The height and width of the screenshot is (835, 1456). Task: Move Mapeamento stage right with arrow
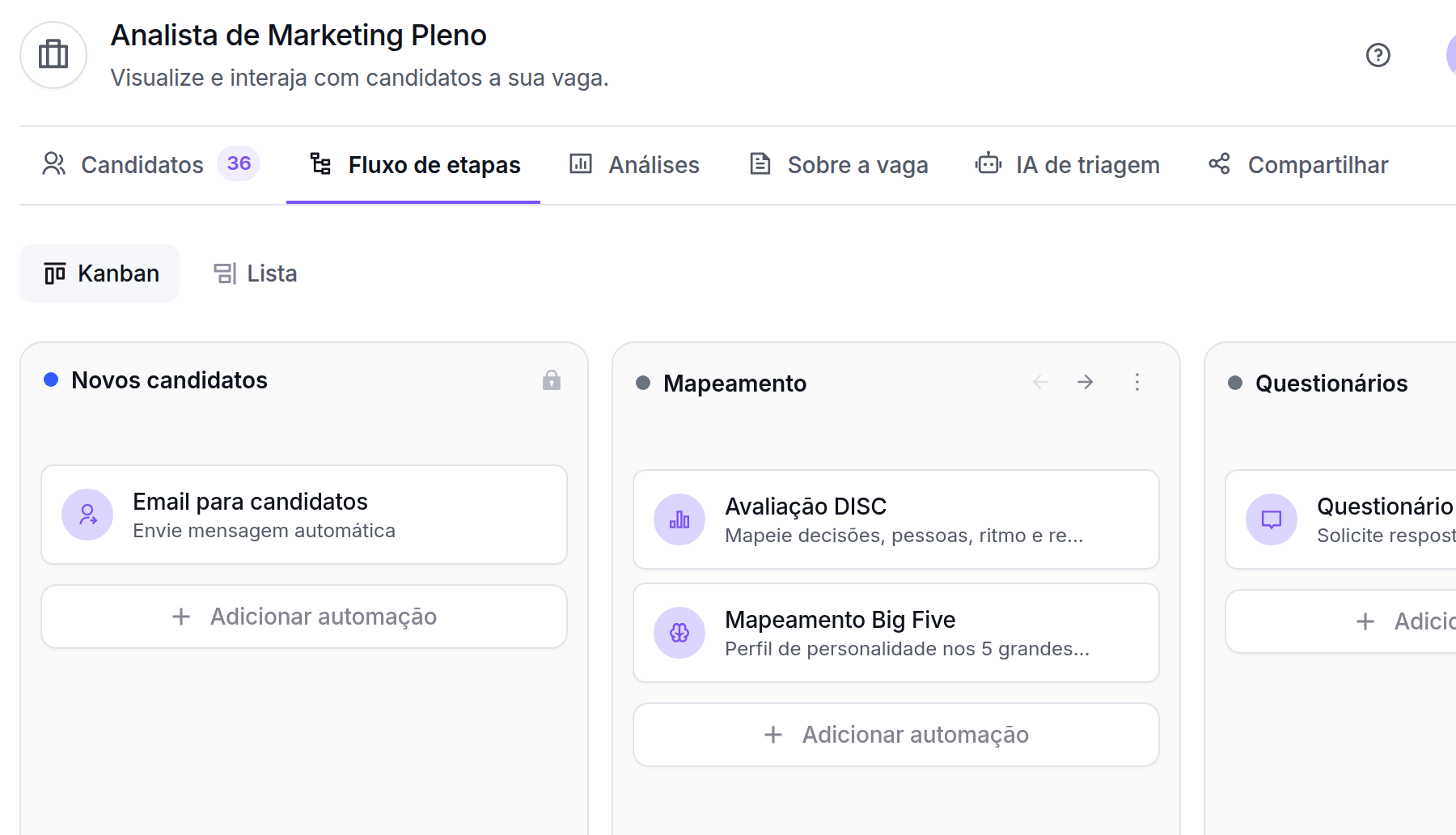tap(1086, 382)
